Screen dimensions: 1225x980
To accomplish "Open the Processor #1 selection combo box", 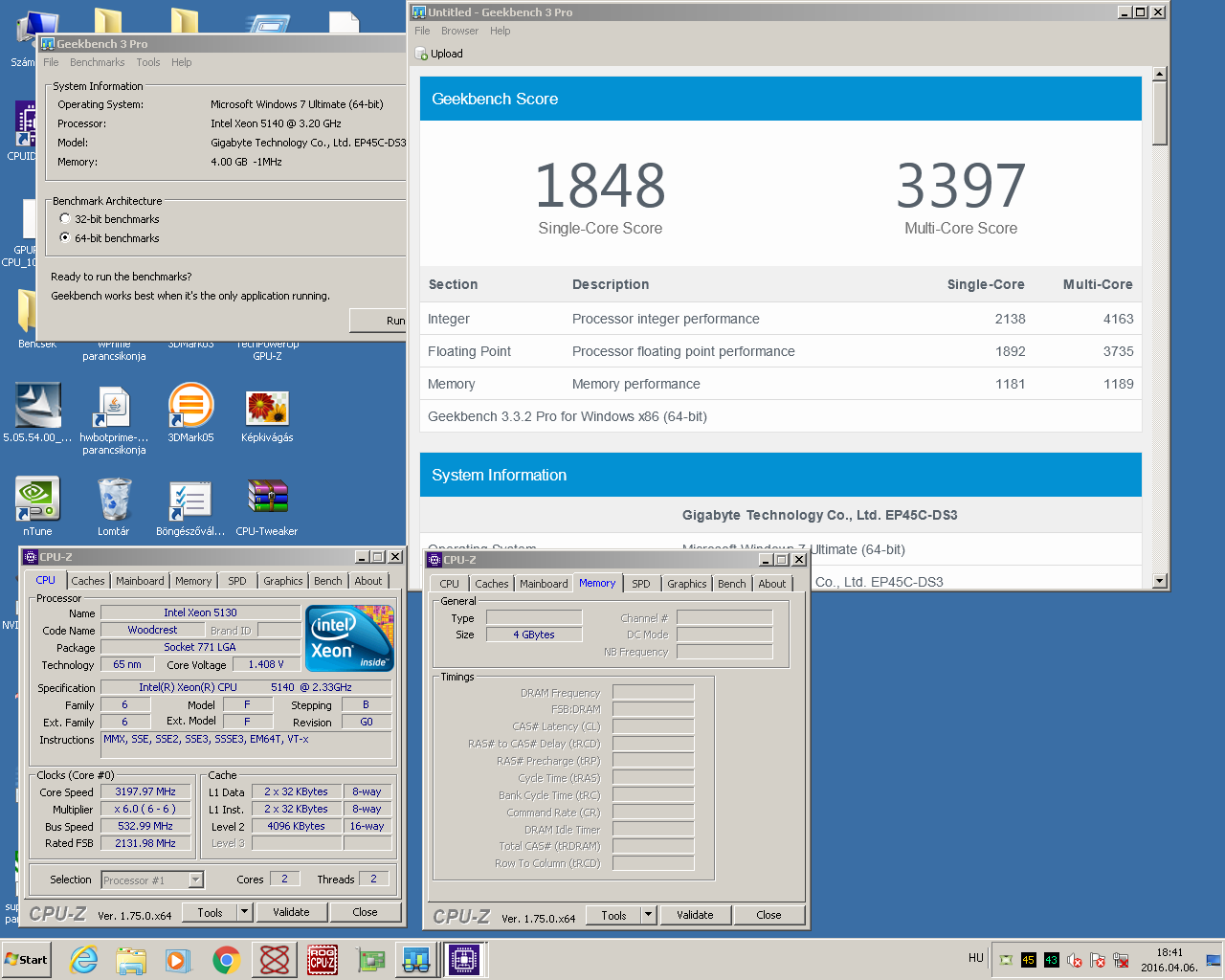I will coord(152,880).
